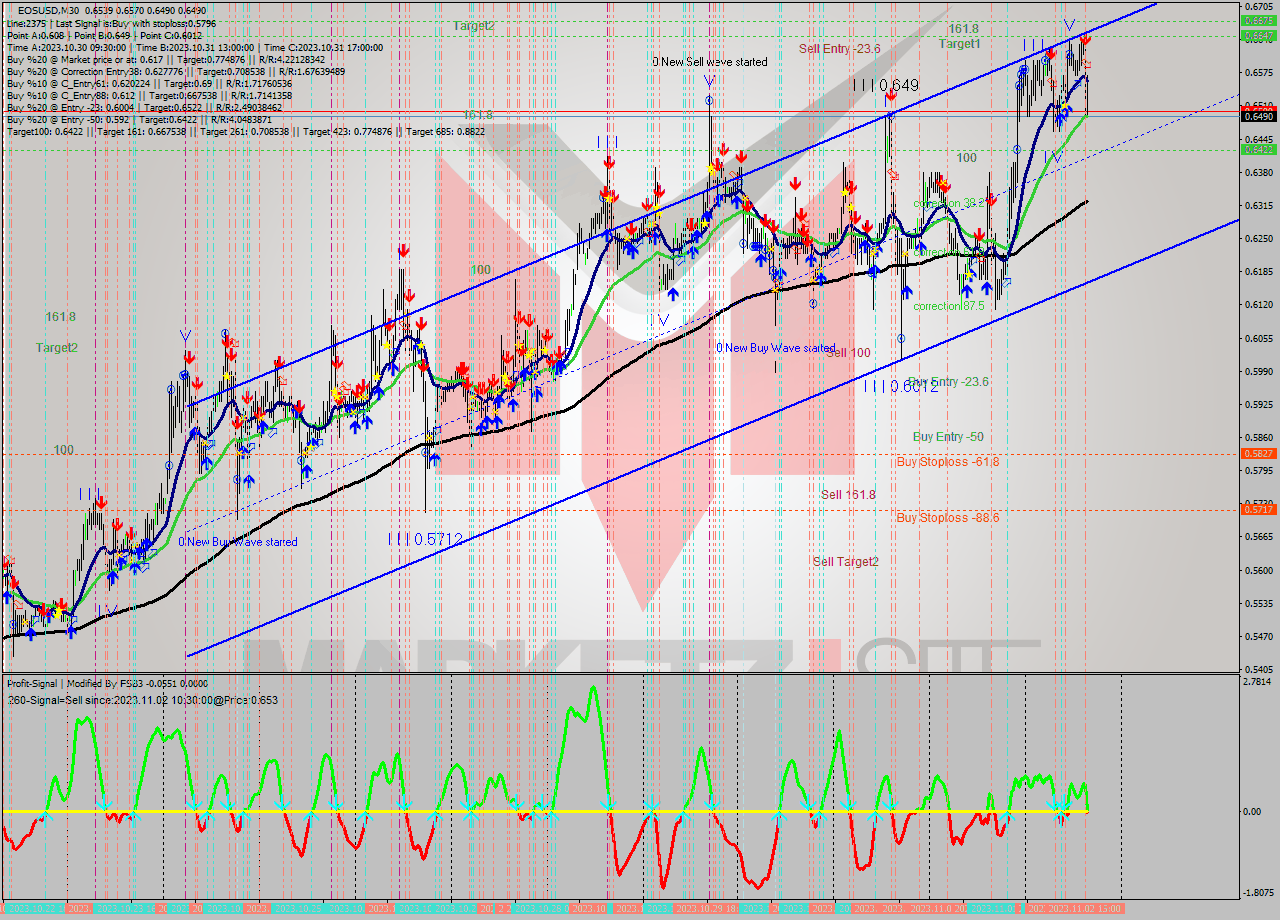Click the 2.7814 indicator scale value
1280x920 pixels.
coord(1257,682)
